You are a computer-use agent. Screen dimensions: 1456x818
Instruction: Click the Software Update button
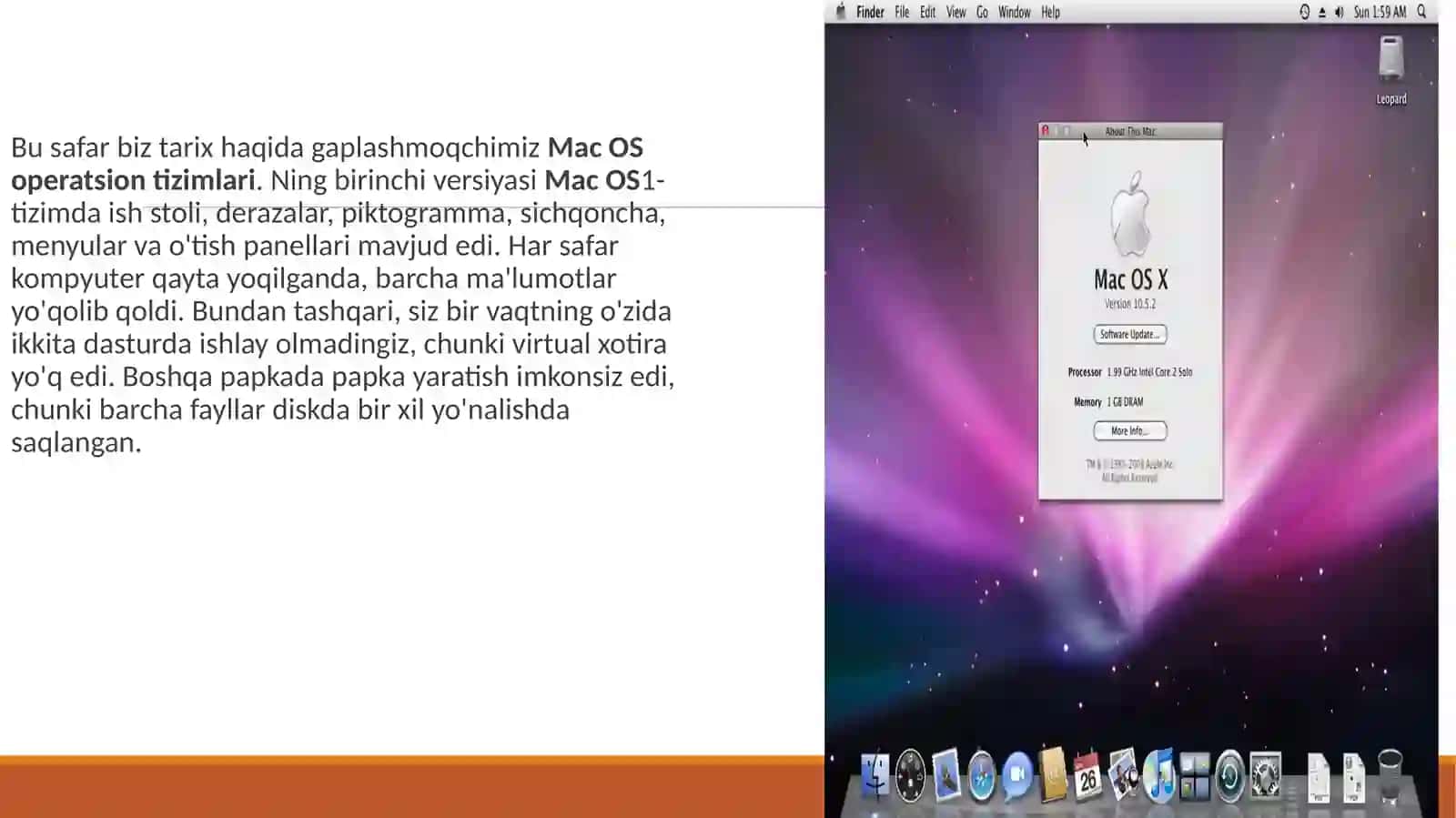pyautogui.click(x=1130, y=334)
